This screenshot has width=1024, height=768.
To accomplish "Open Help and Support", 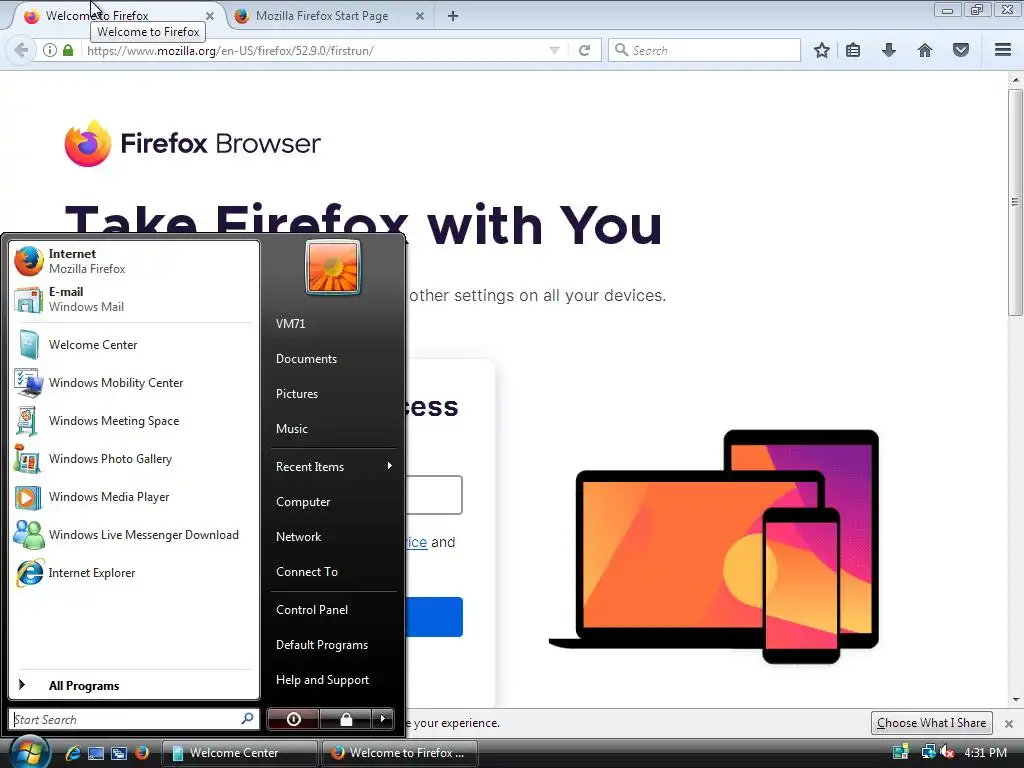I will pyautogui.click(x=322, y=680).
